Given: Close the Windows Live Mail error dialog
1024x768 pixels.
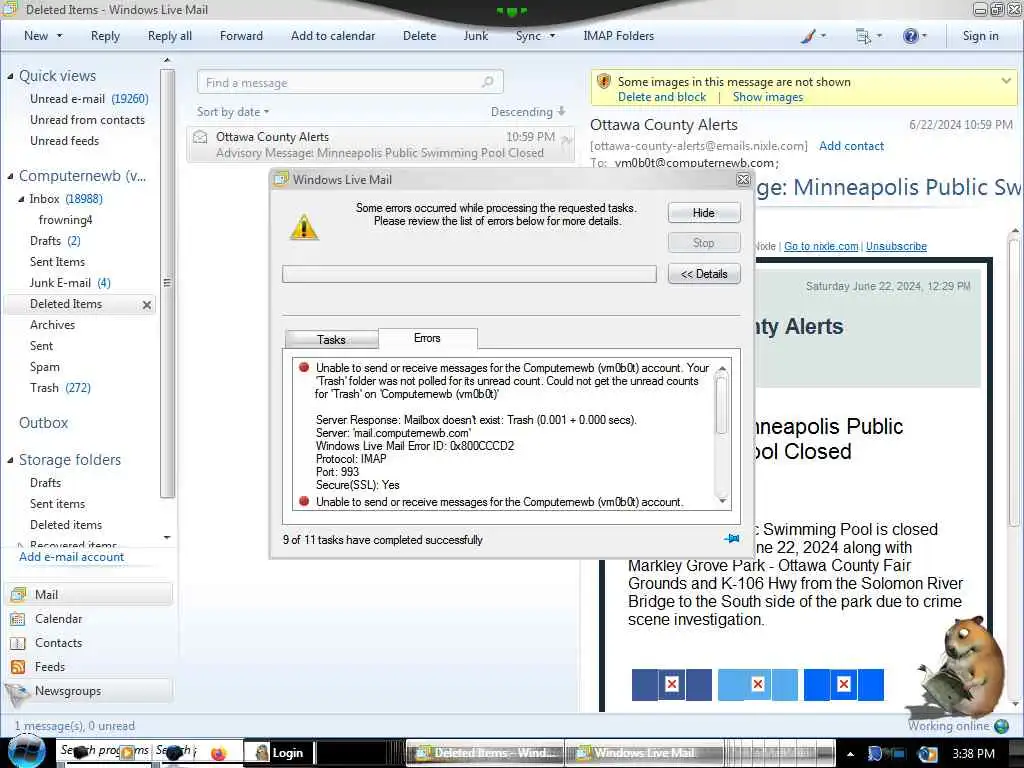Looking at the screenshot, I should point(743,180).
